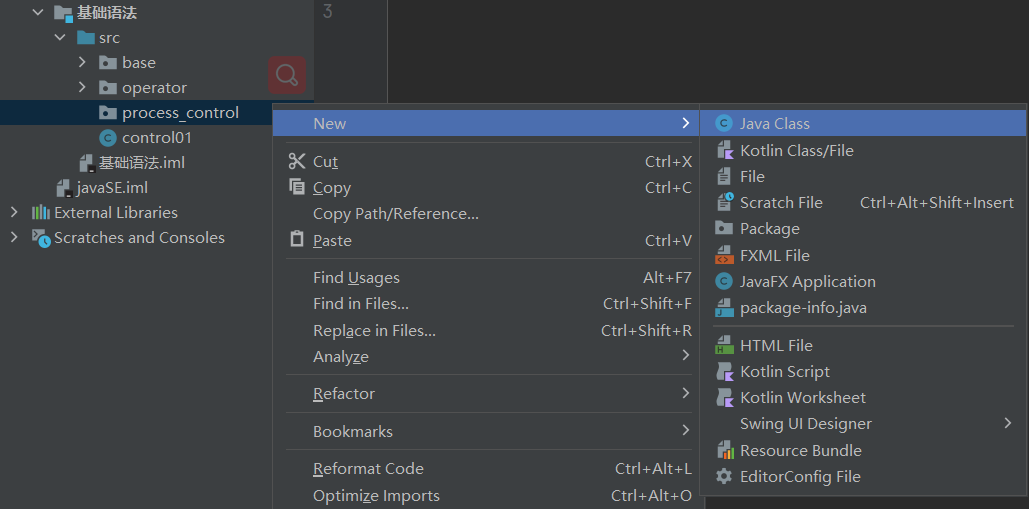Image resolution: width=1029 pixels, height=509 pixels.
Task: Collapse the src folder
Action: [x=60, y=37]
